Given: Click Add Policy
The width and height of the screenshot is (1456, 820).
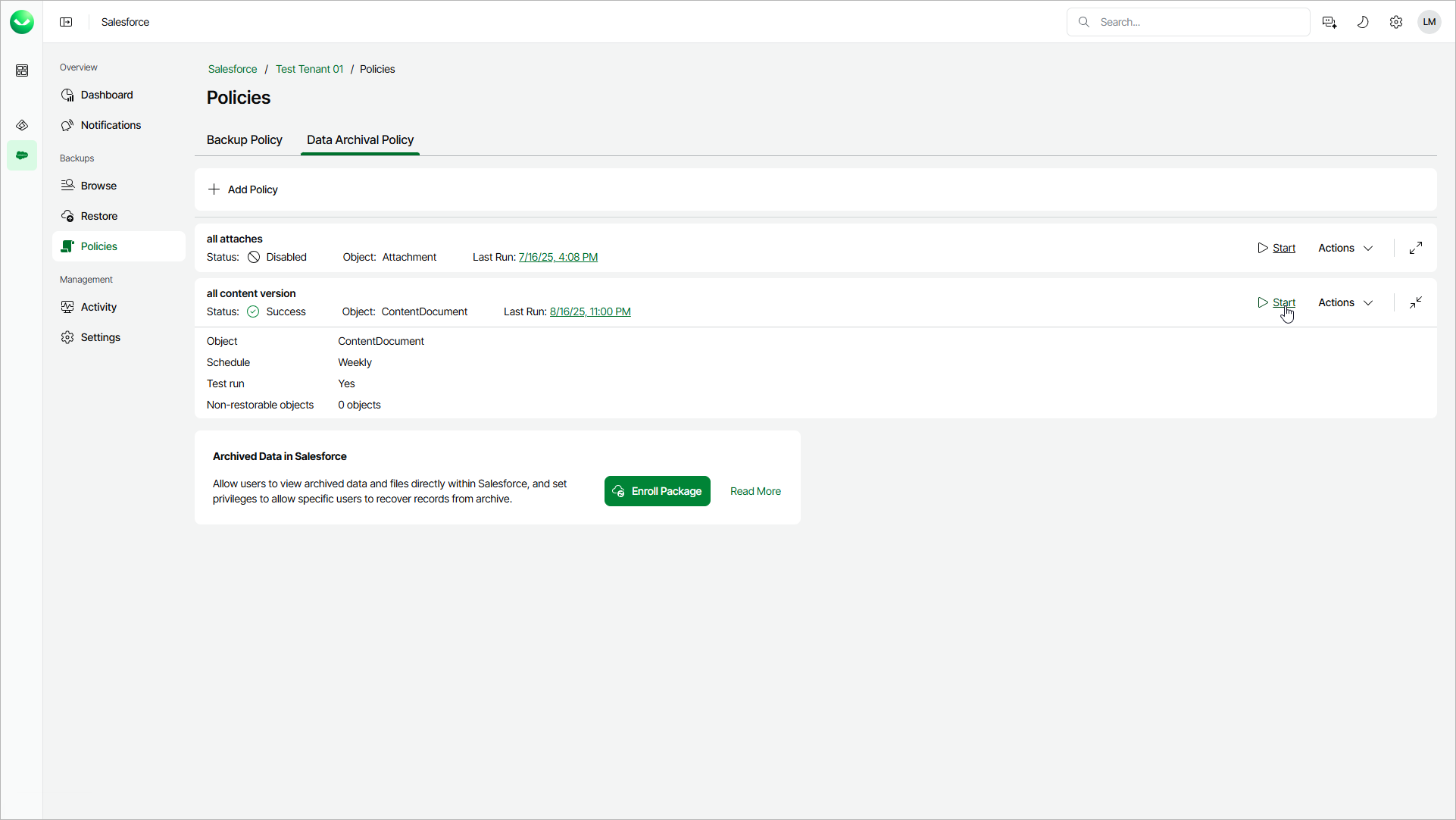Looking at the screenshot, I should click(x=243, y=189).
